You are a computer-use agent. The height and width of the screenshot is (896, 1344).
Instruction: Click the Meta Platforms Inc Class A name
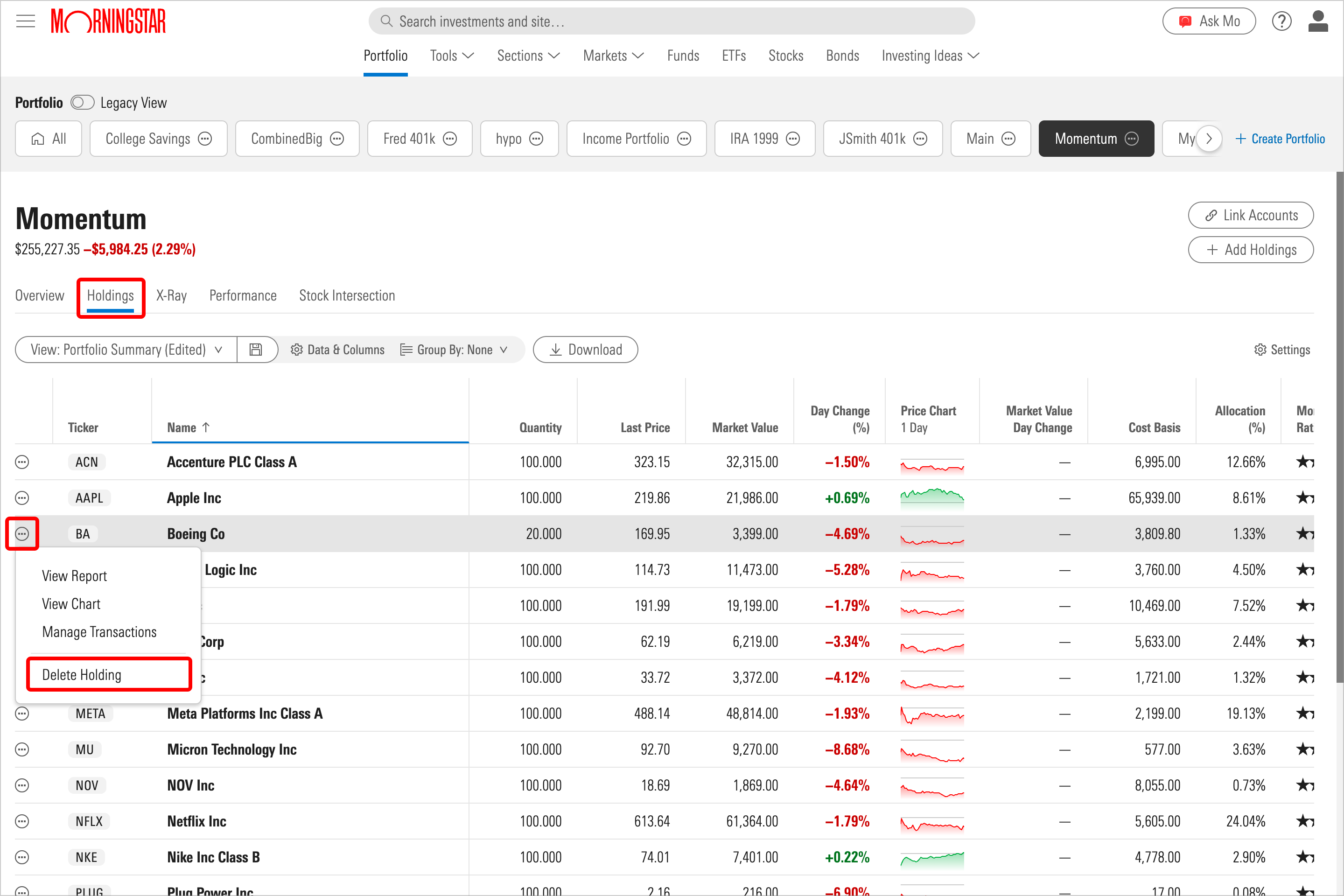coord(245,713)
